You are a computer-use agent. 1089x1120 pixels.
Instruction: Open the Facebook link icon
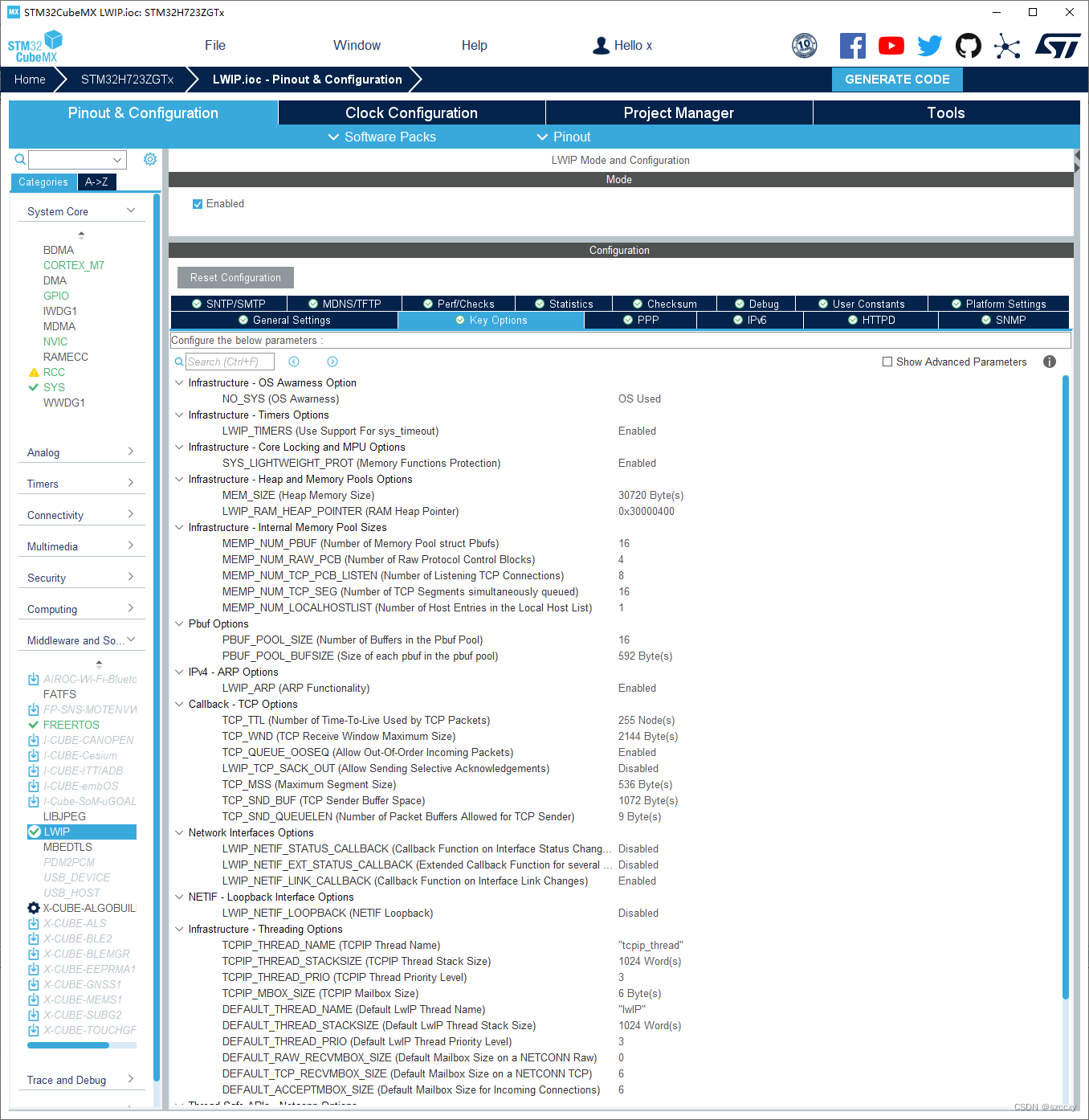852,46
